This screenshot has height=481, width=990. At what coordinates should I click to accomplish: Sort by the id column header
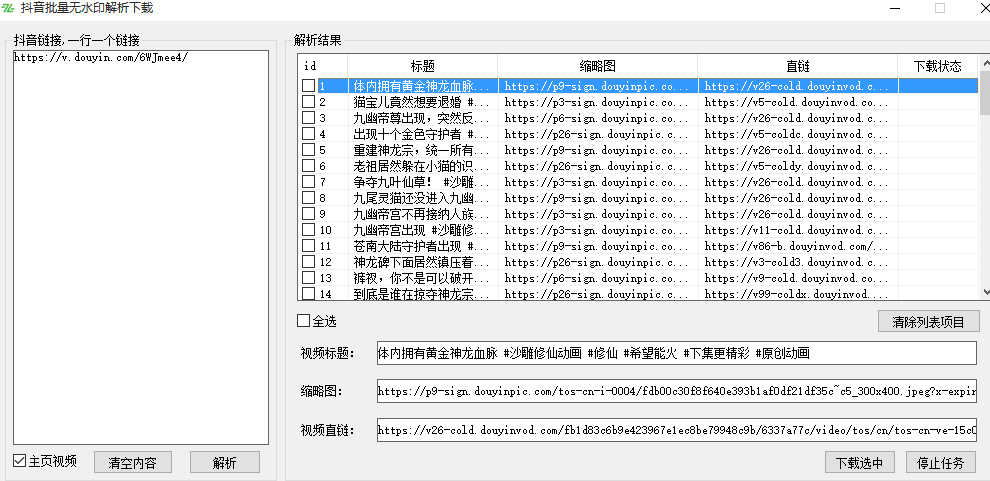323,66
